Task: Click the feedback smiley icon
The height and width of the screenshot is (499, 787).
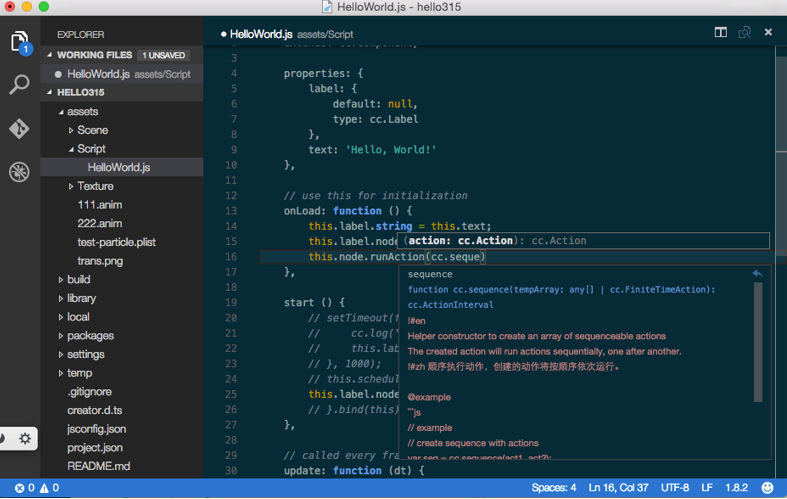Action: [x=767, y=487]
